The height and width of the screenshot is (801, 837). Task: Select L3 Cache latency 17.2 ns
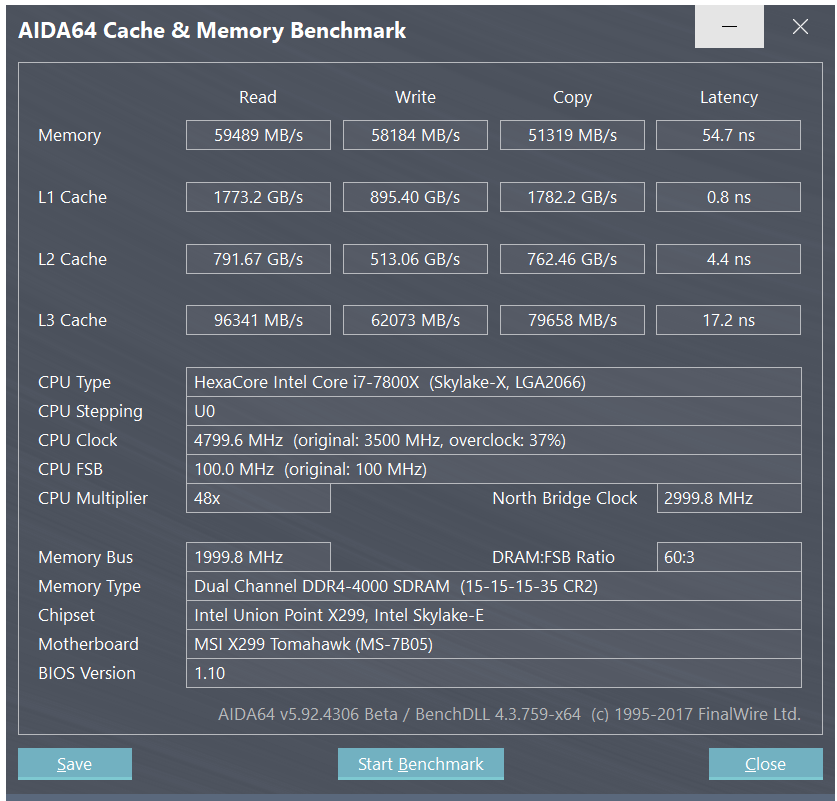click(x=729, y=320)
